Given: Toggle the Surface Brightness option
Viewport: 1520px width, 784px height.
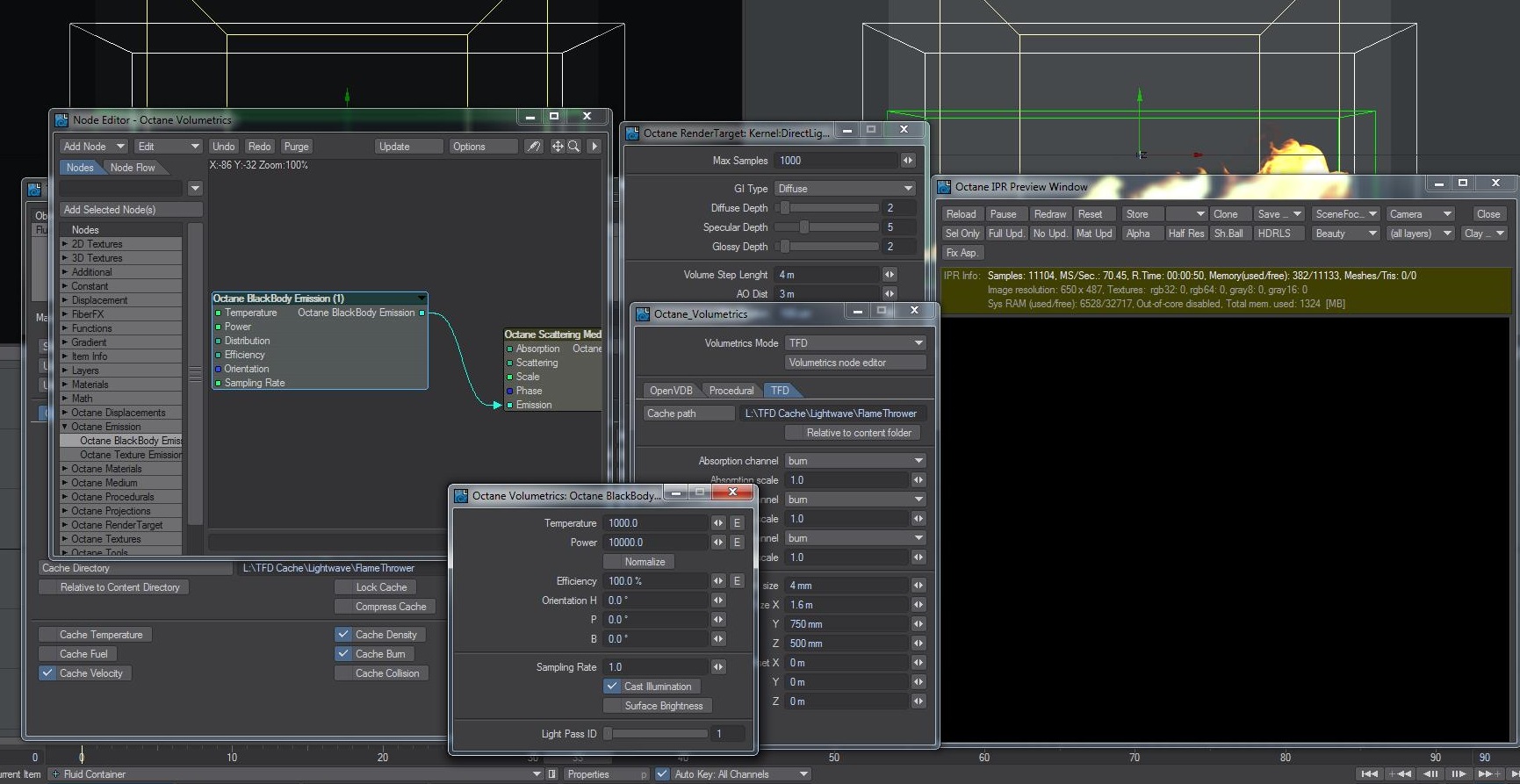Looking at the screenshot, I should click(657, 706).
